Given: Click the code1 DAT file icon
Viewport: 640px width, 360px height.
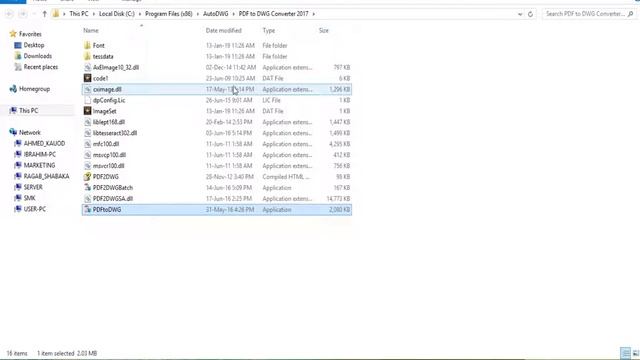Looking at the screenshot, I should point(87,78).
